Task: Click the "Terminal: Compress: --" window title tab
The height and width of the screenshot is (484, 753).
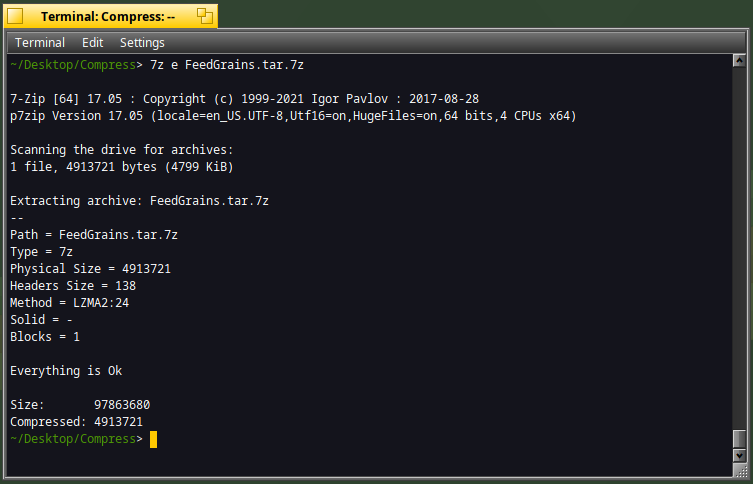Action: [110, 17]
